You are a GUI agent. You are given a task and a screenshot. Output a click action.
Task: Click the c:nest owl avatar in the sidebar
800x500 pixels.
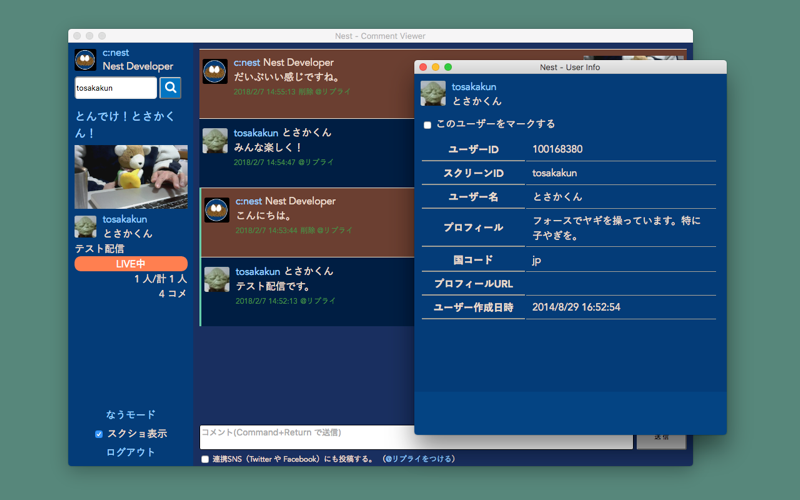(85, 60)
